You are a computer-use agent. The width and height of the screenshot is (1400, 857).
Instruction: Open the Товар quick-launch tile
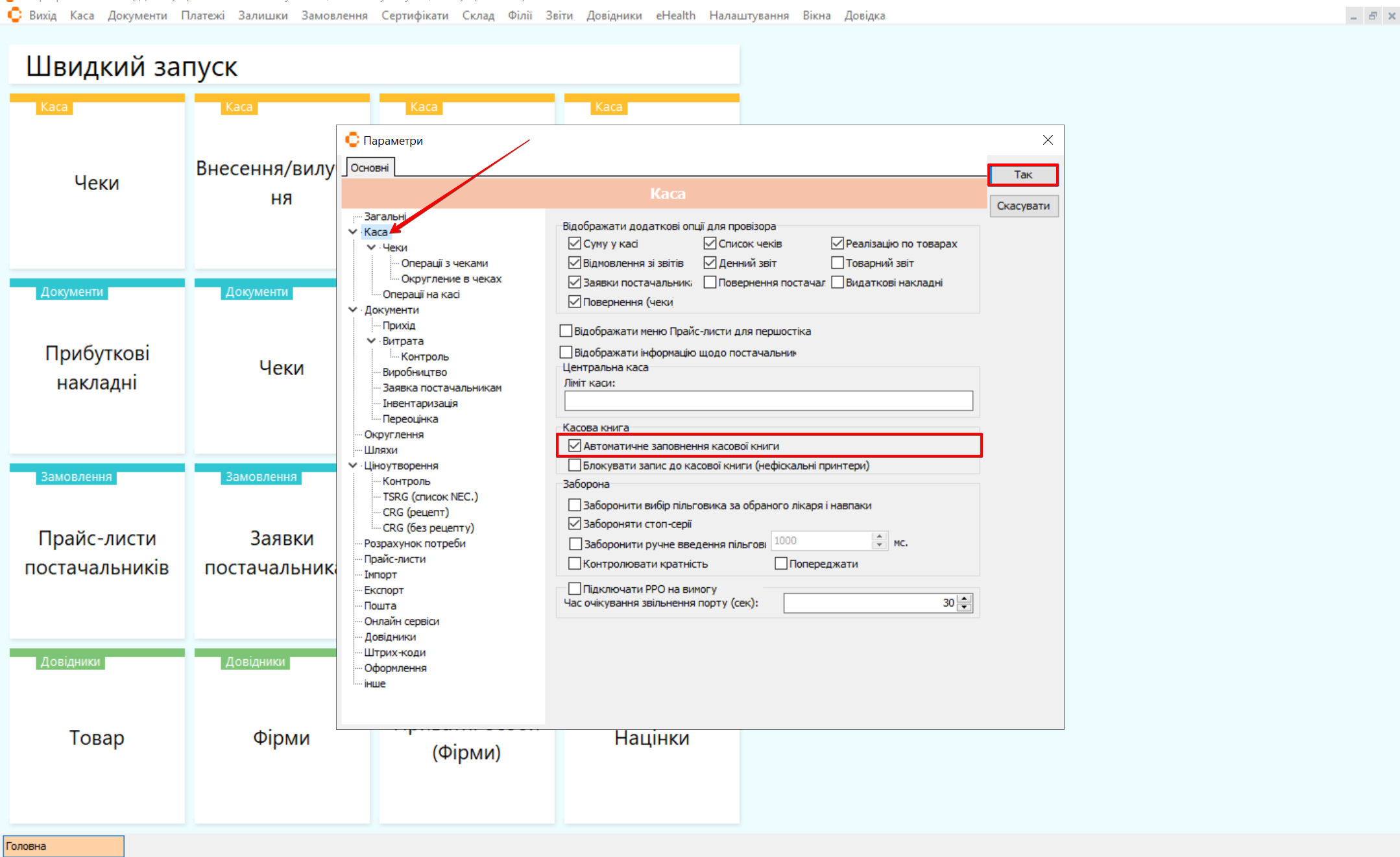(x=97, y=737)
